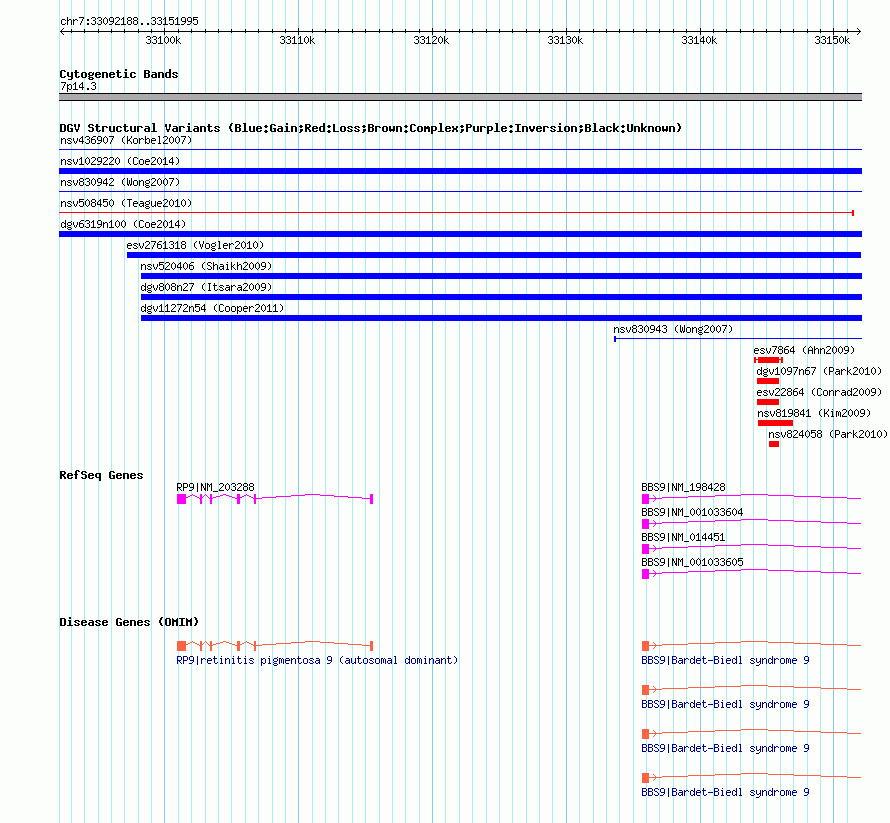This screenshot has height=823, width=890.
Task: Click the magenta RP9 gene model glyph
Action: (x=275, y=499)
